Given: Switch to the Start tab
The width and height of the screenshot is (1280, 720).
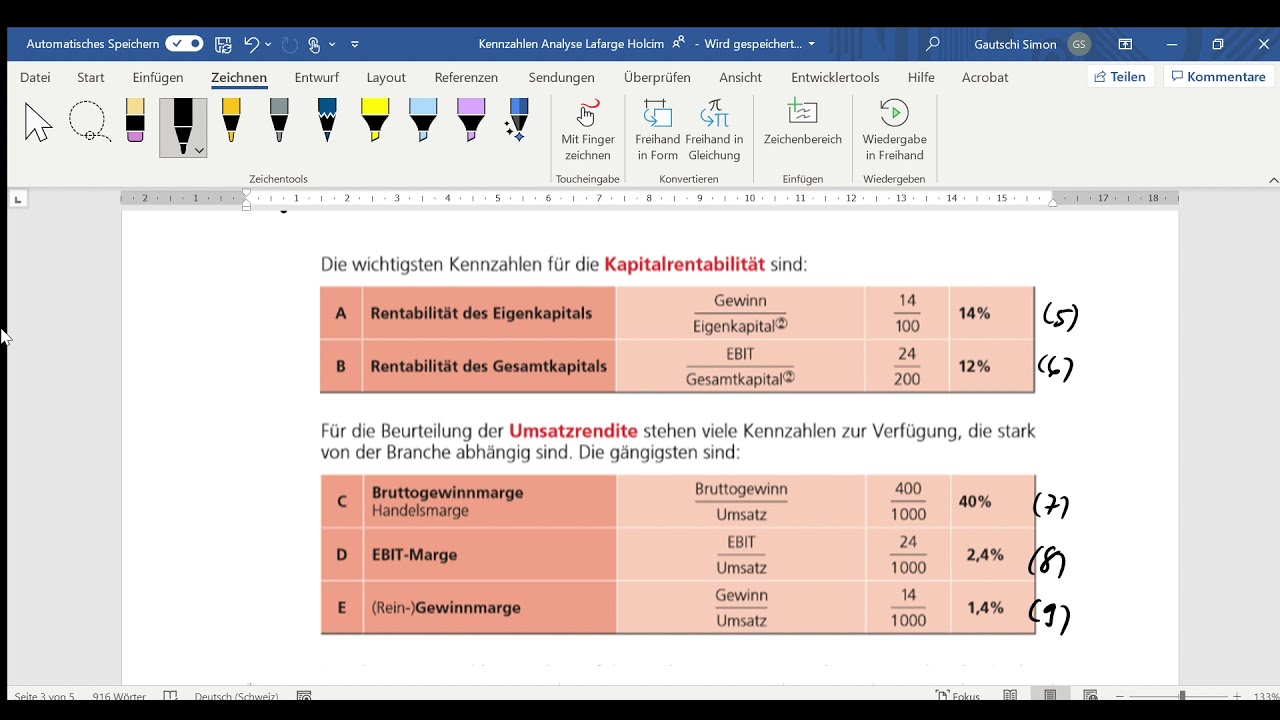Looking at the screenshot, I should pos(91,77).
